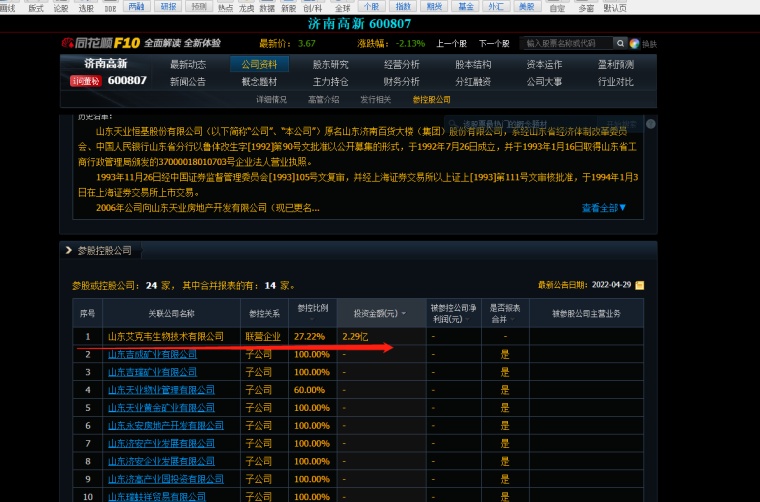This screenshot has width=760, height=502.
Task: Click the 两融 toolbar button
Action: (137, 6)
